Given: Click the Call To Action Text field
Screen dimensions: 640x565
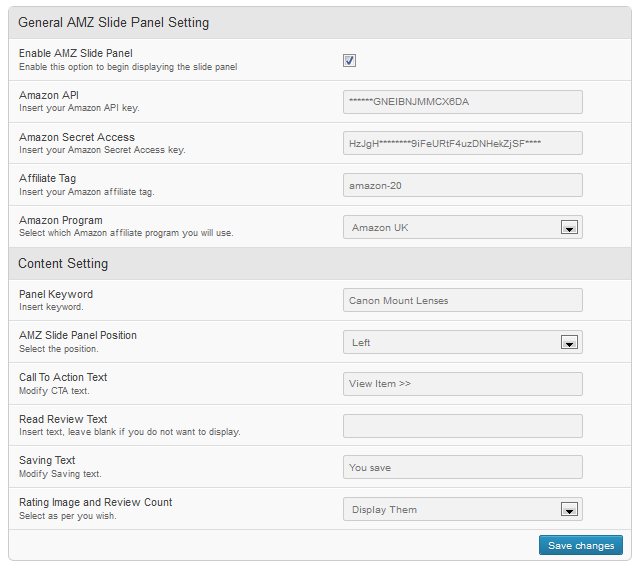Looking at the screenshot, I should tap(462, 383).
